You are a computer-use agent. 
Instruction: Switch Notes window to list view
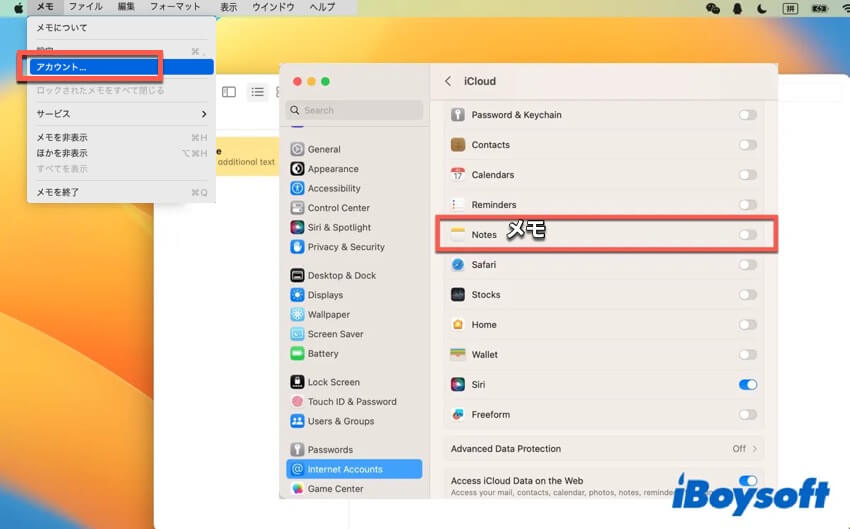(257, 92)
